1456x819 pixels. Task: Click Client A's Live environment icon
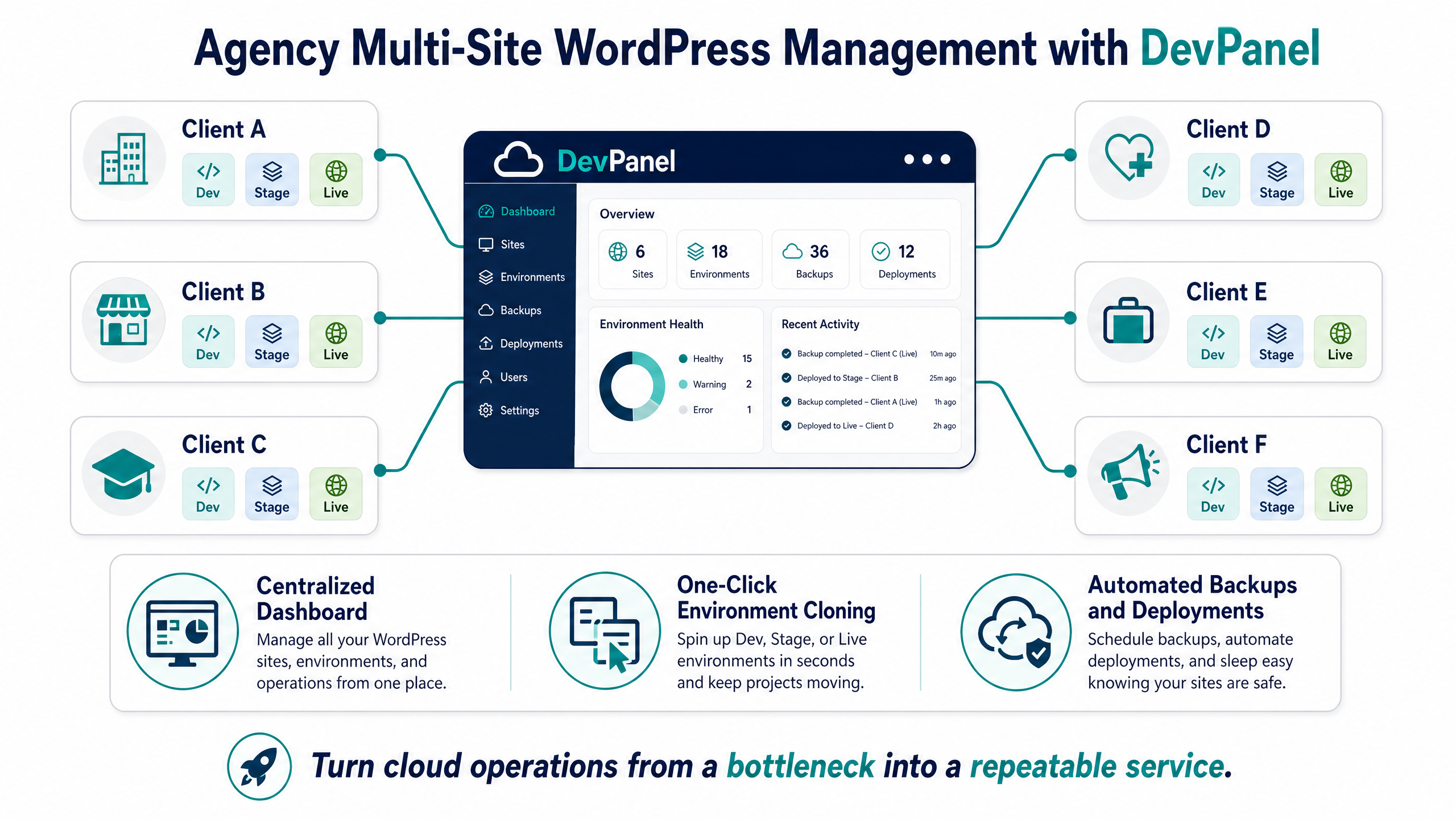tap(336, 180)
